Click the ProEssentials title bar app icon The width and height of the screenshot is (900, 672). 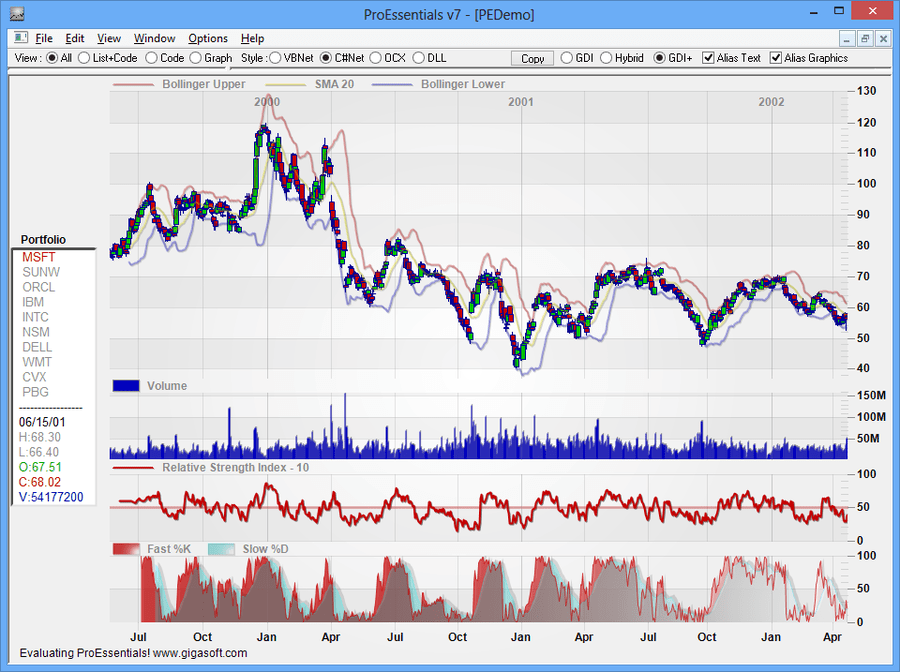pyautogui.click(x=17, y=13)
